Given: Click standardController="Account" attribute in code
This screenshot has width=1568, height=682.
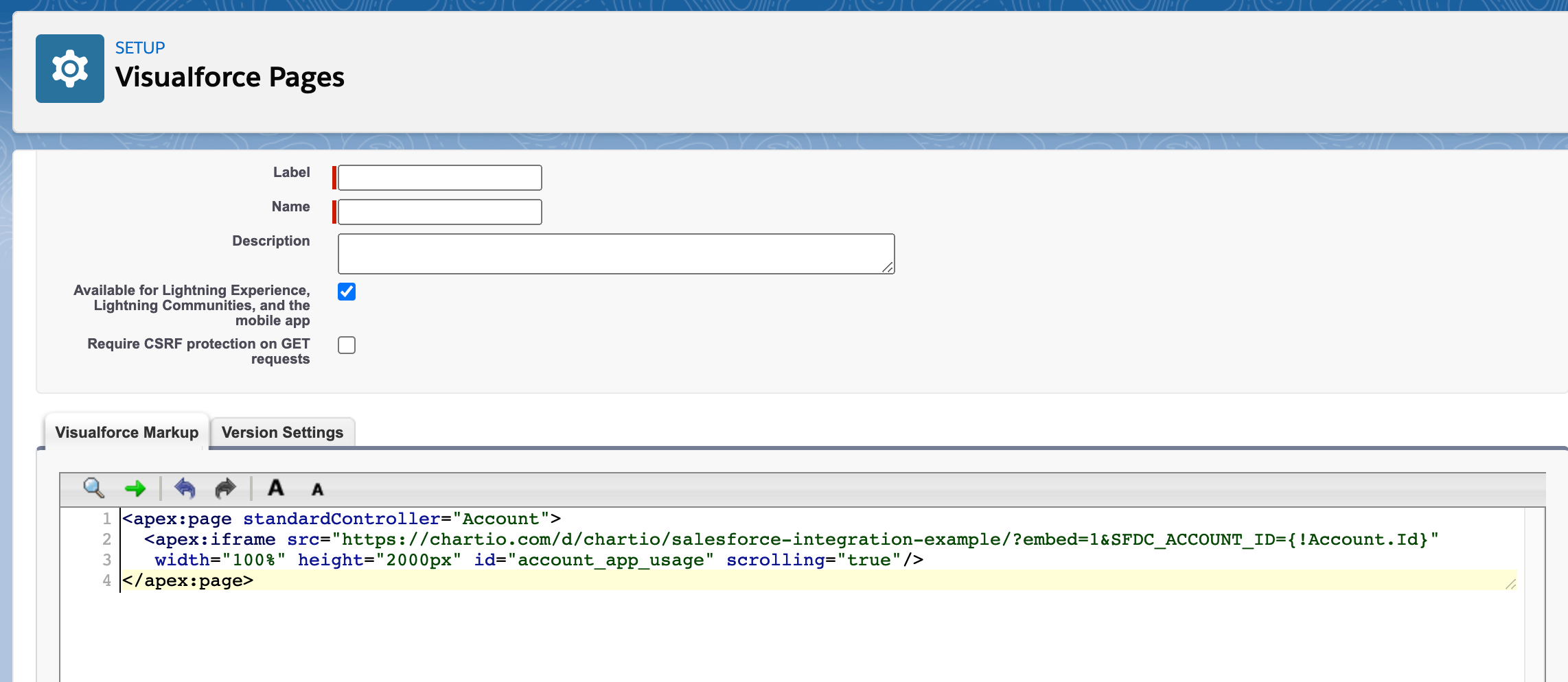Looking at the screenshot, I should pos(397,519).
